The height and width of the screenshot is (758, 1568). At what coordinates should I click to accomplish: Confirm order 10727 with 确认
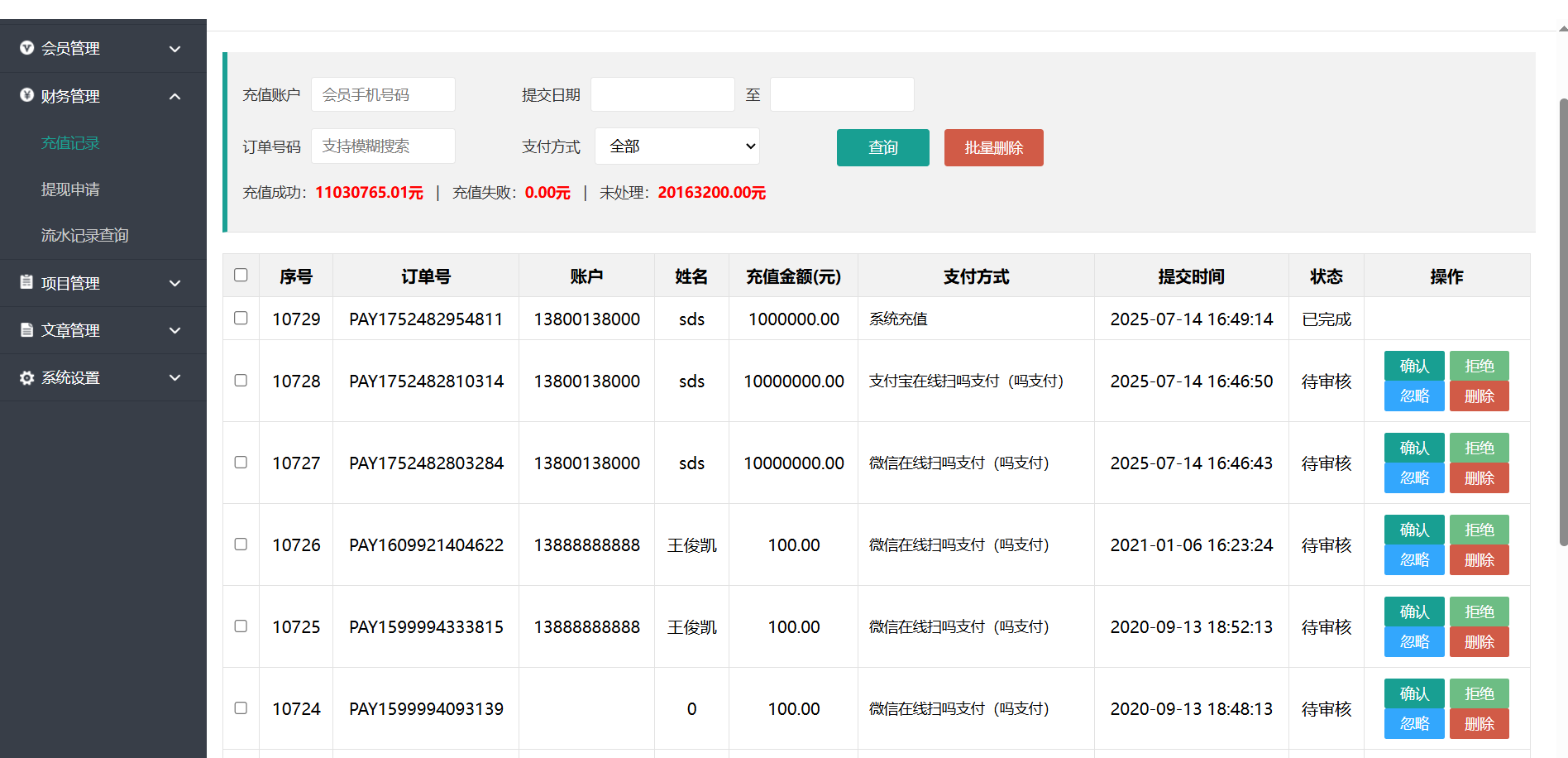point(1414,448)
